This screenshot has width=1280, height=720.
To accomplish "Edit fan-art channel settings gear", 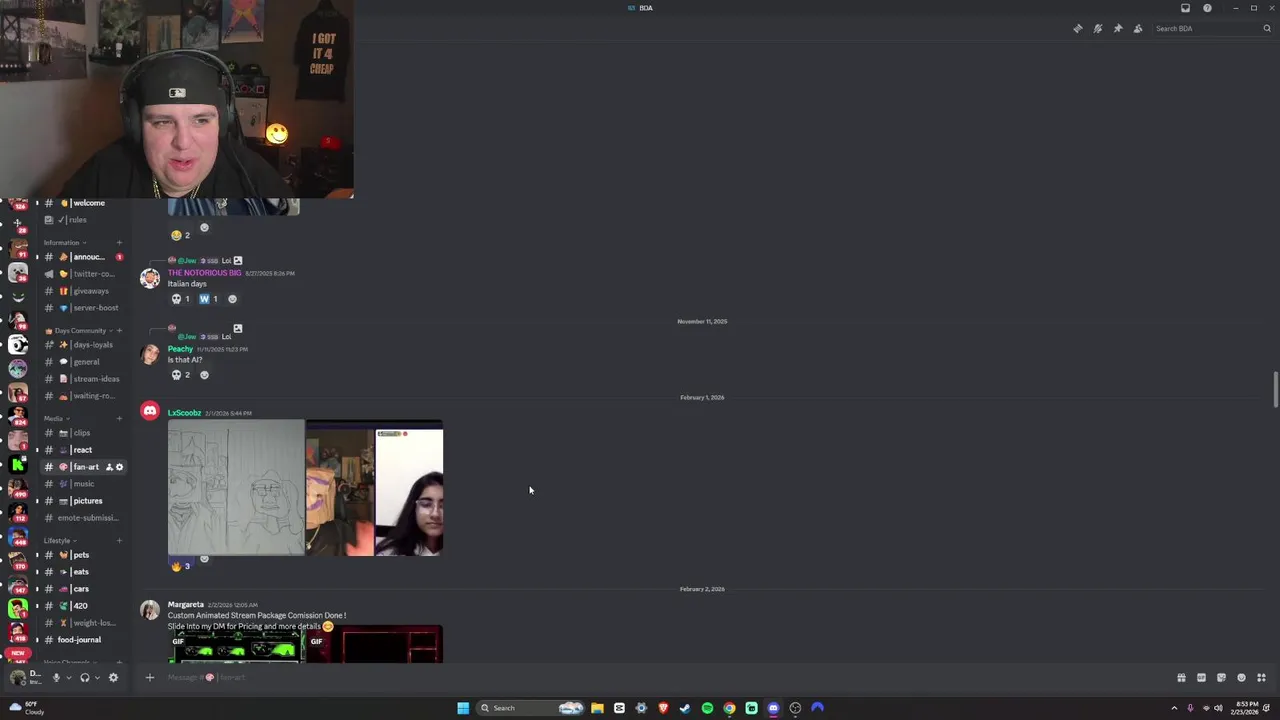I will click(x=119, y=467).
